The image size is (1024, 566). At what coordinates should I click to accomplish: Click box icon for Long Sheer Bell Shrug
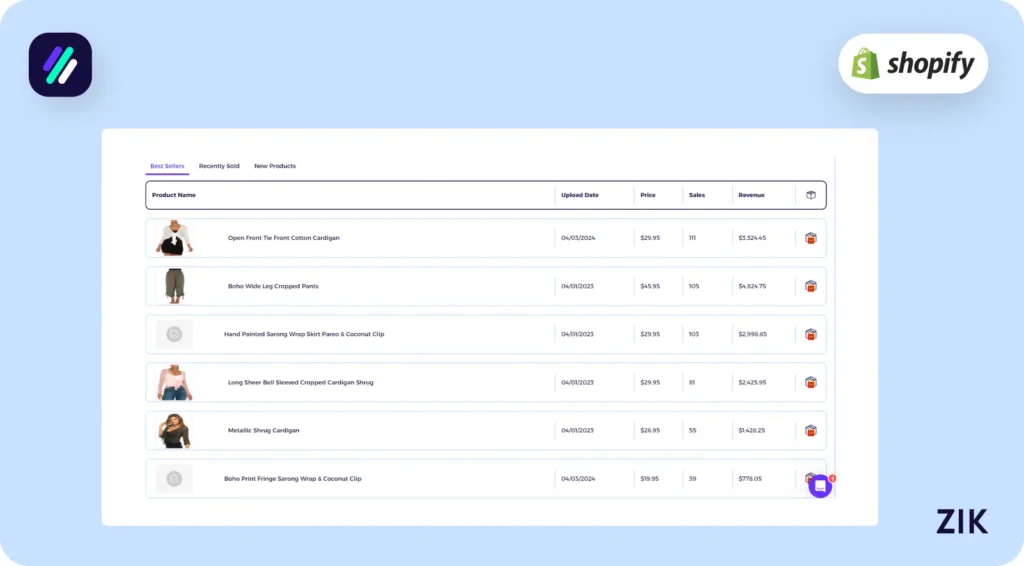(x=810, y=383)
